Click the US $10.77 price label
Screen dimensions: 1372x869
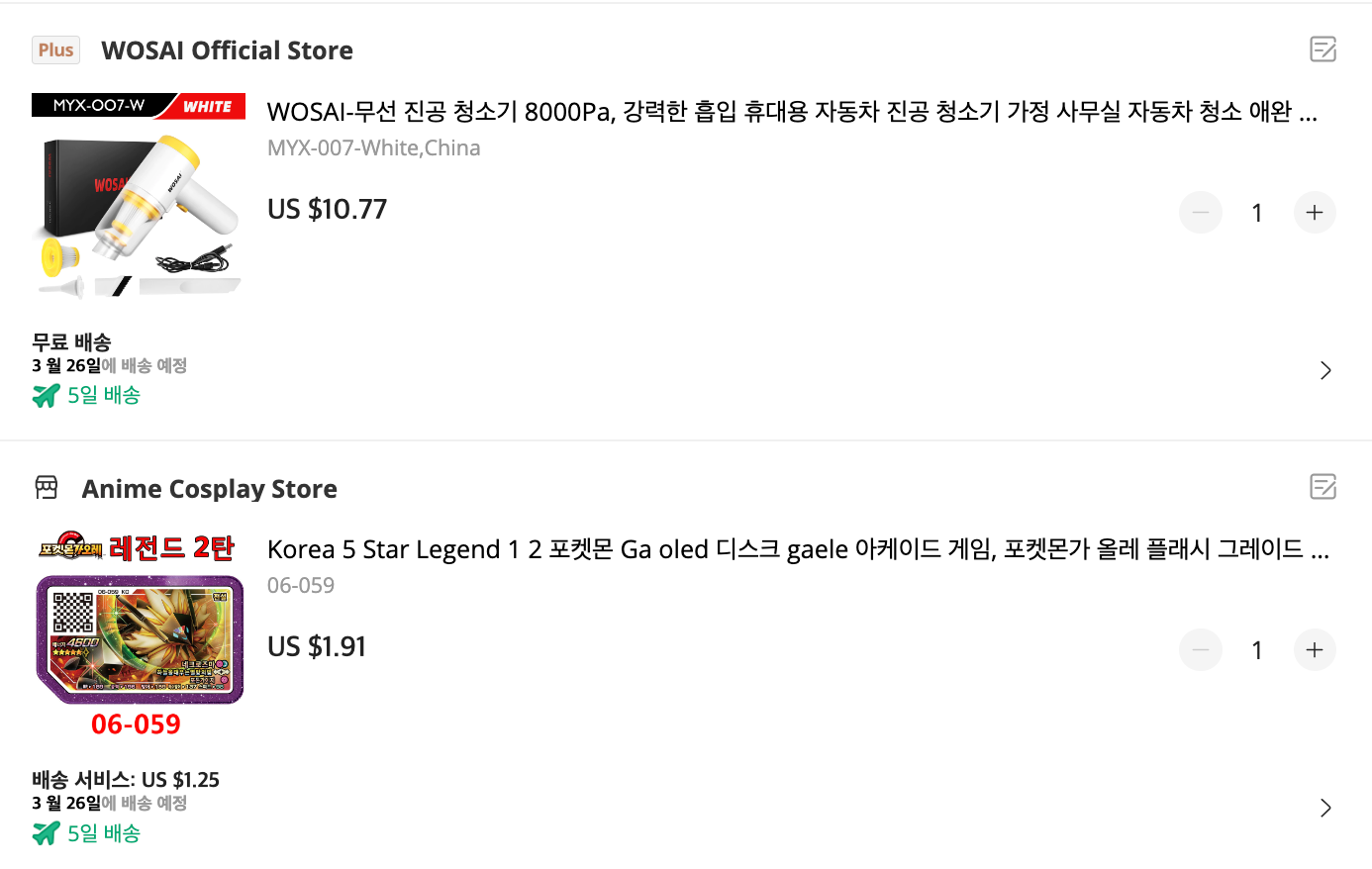tap(327, 209)
